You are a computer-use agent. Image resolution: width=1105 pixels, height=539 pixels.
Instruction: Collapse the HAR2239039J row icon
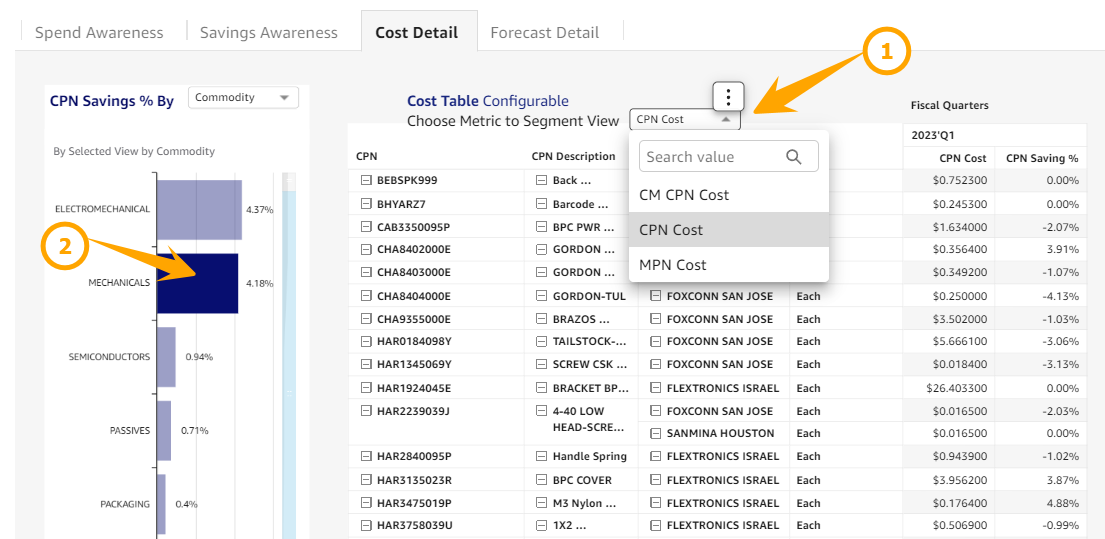(366, 411)
